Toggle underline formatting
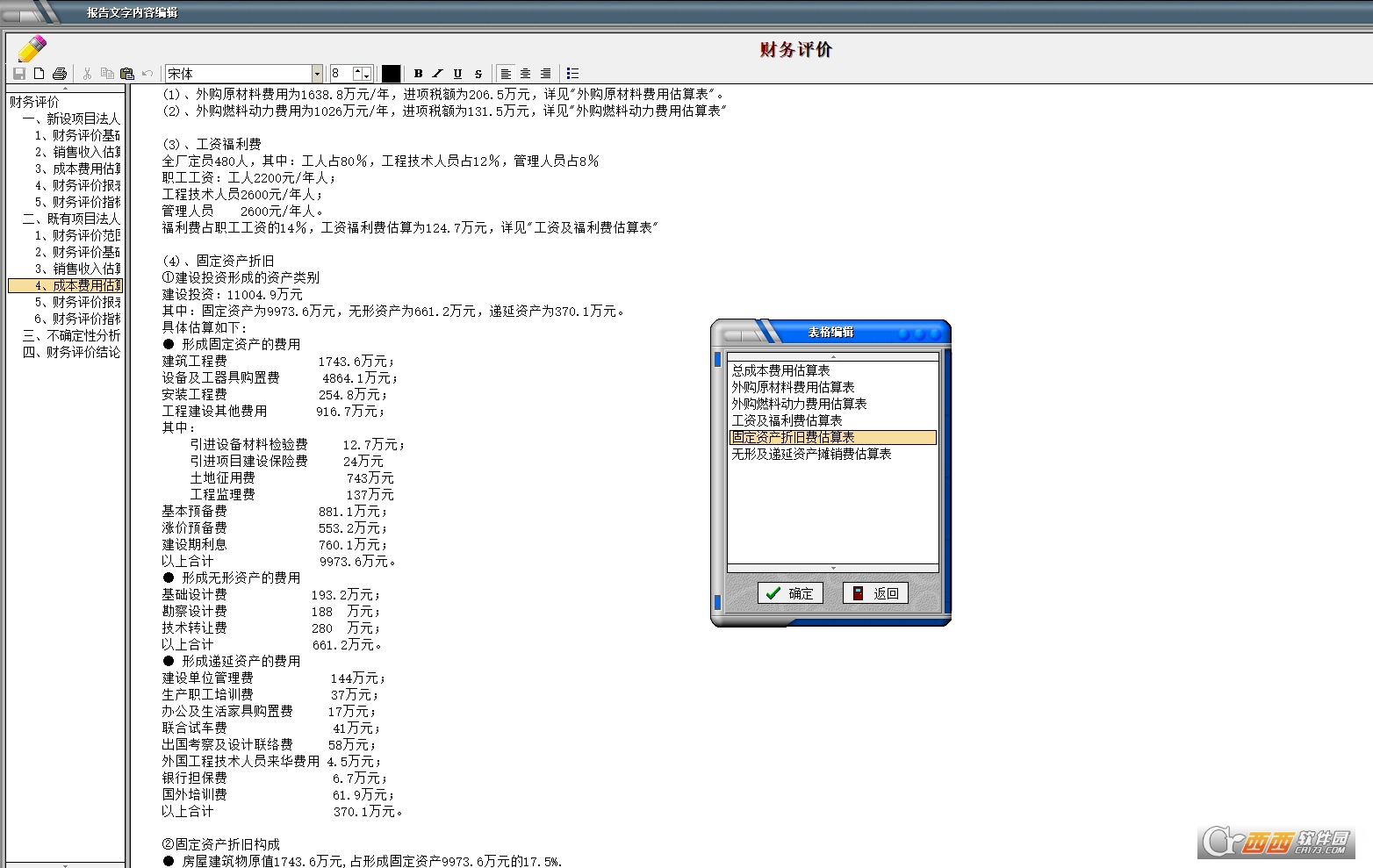Viewport: 1373px width, 868px height. click(x=457, y=74)
